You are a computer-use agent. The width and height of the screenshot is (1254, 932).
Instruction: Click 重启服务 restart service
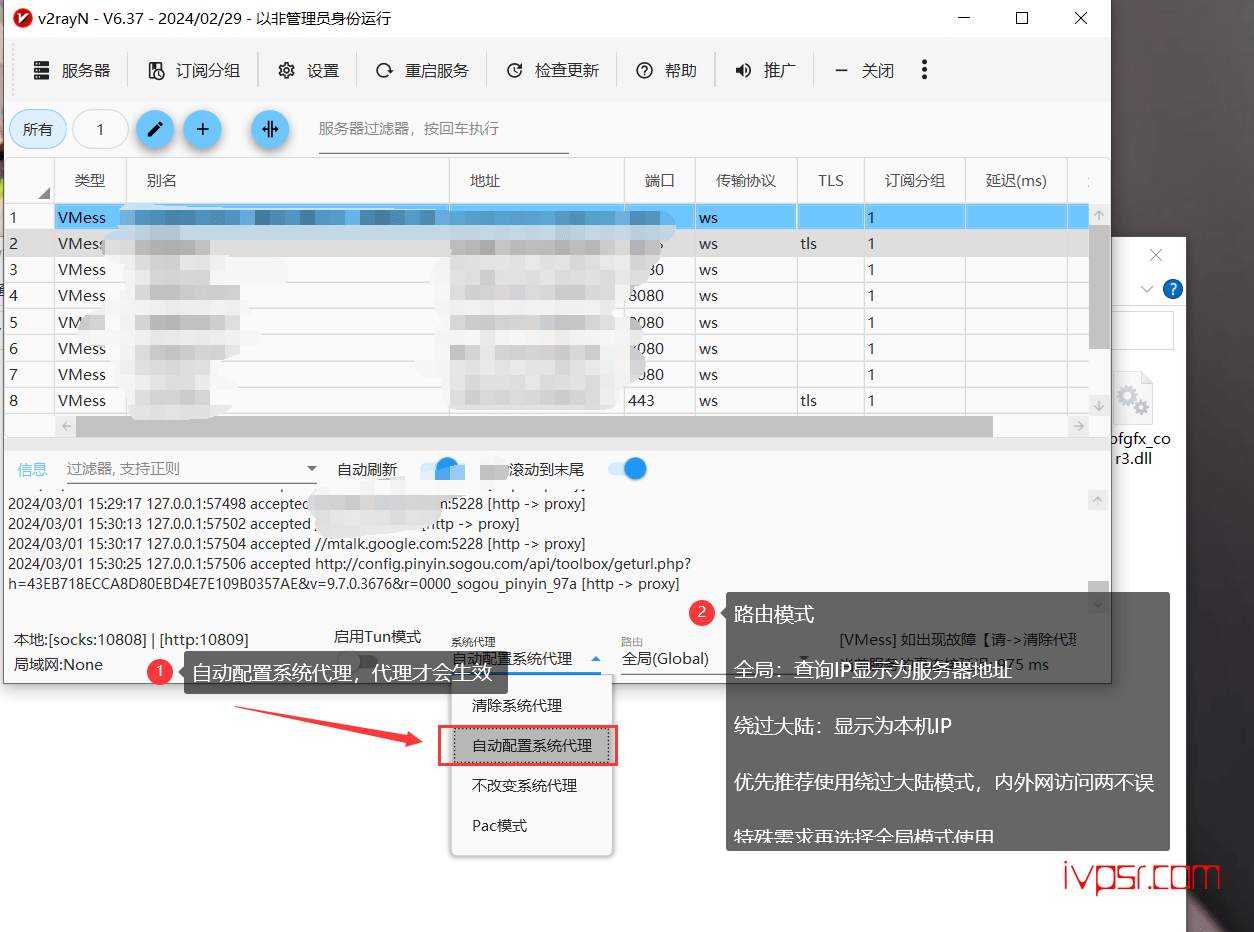[x=422, y=70]
